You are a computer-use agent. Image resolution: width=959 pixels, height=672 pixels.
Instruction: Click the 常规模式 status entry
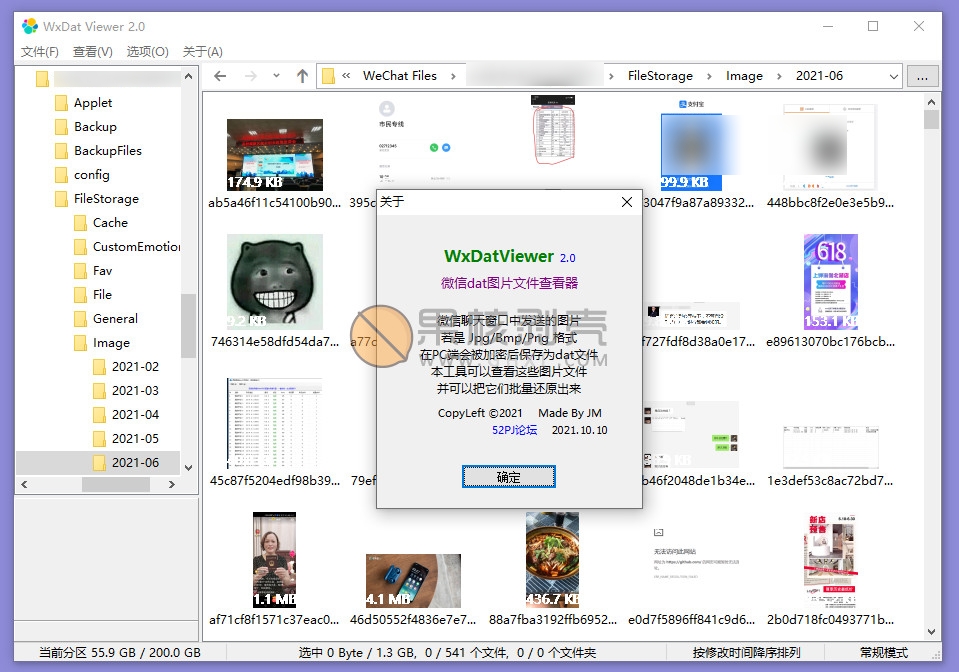pyautogui.click(x=884, y=652)
